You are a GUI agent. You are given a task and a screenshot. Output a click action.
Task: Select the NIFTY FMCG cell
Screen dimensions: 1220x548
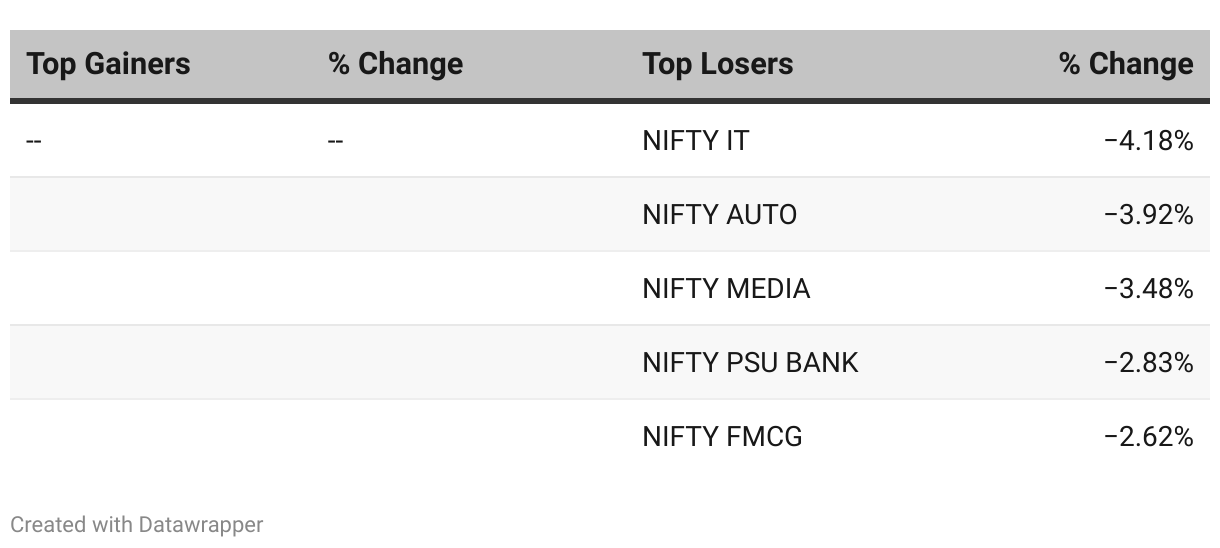(x=722, y=436)
